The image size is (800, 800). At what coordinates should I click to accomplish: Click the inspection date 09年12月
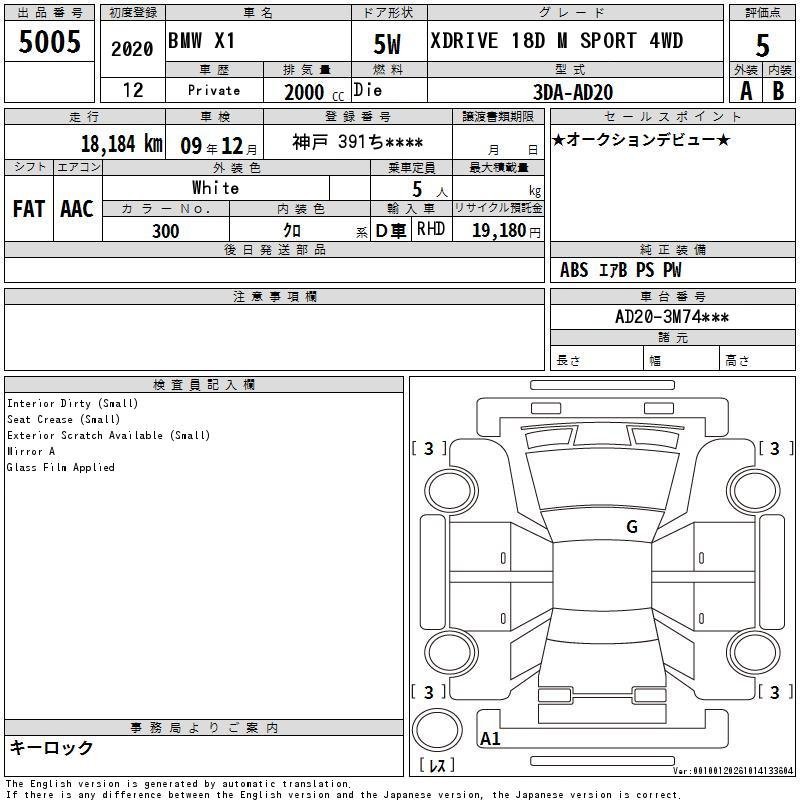(219, 146)
